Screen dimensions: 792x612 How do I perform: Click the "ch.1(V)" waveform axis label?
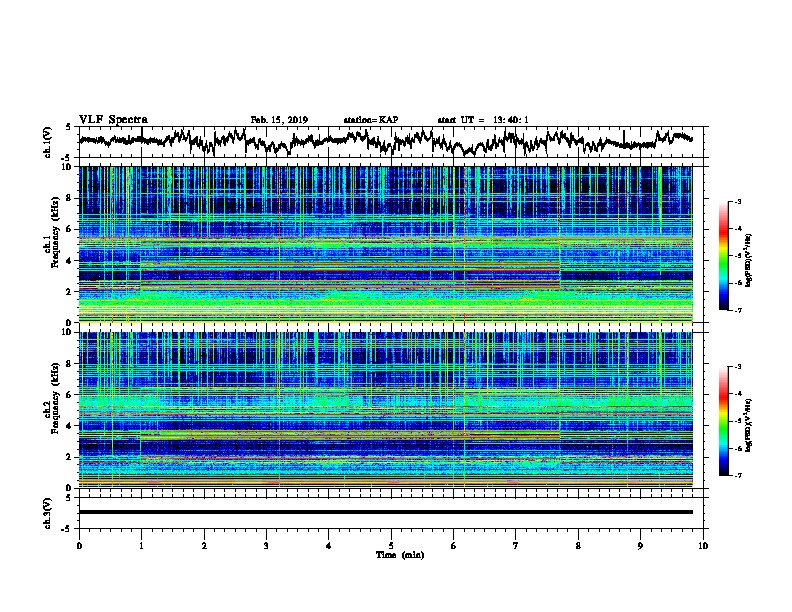(47, 142)
